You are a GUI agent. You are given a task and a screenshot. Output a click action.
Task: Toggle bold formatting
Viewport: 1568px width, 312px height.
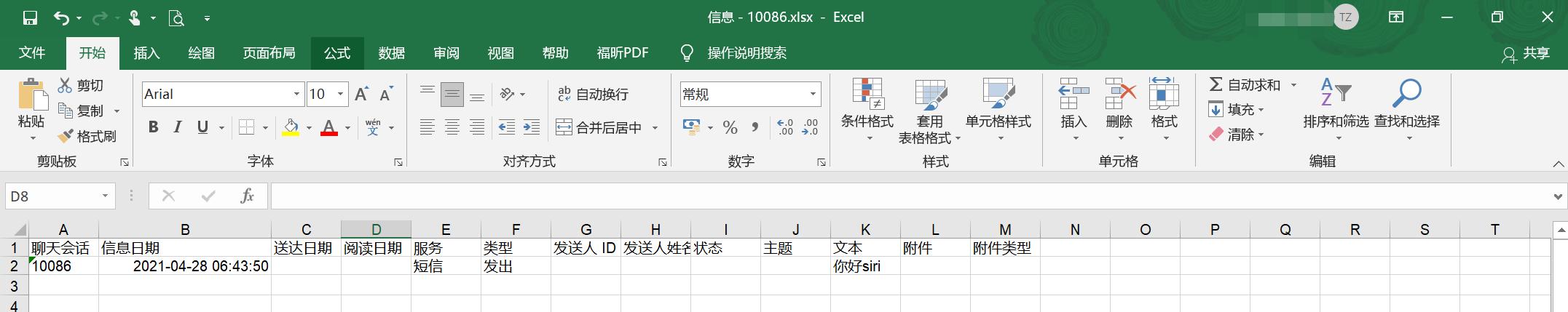click(153, 127)
